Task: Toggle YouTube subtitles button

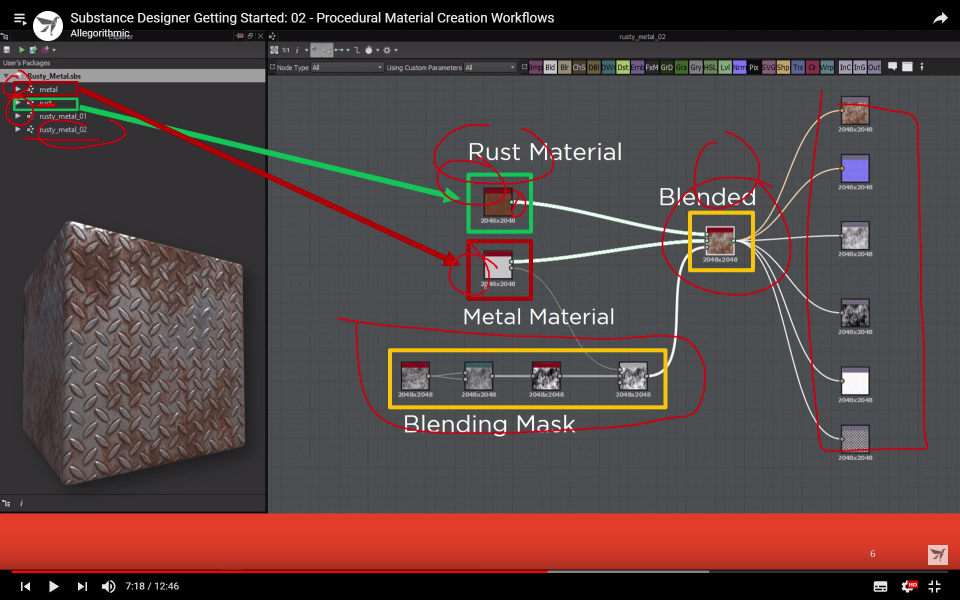Action: click(x=880, y=586)
